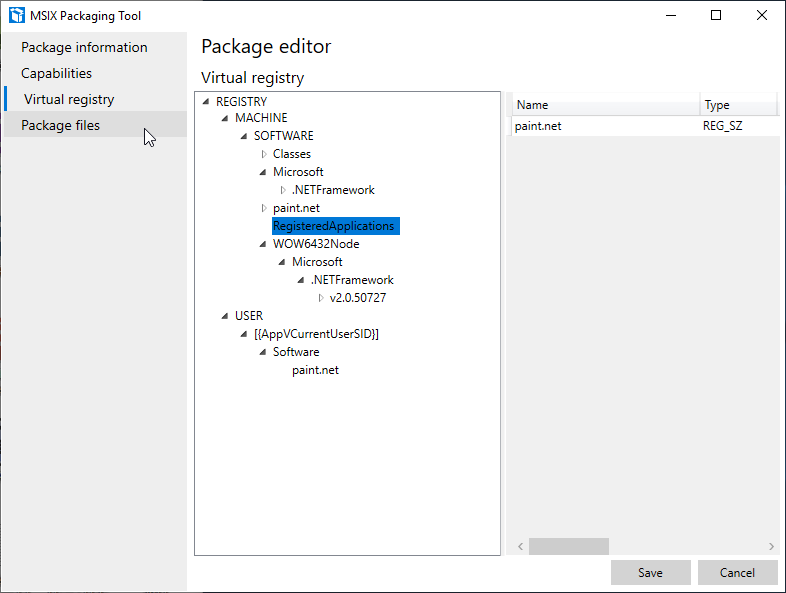Expand the paint.net key under SOFTWARE
Image resolution: width=786 pixels, height=593 pixels.
(x=264, y=208)
